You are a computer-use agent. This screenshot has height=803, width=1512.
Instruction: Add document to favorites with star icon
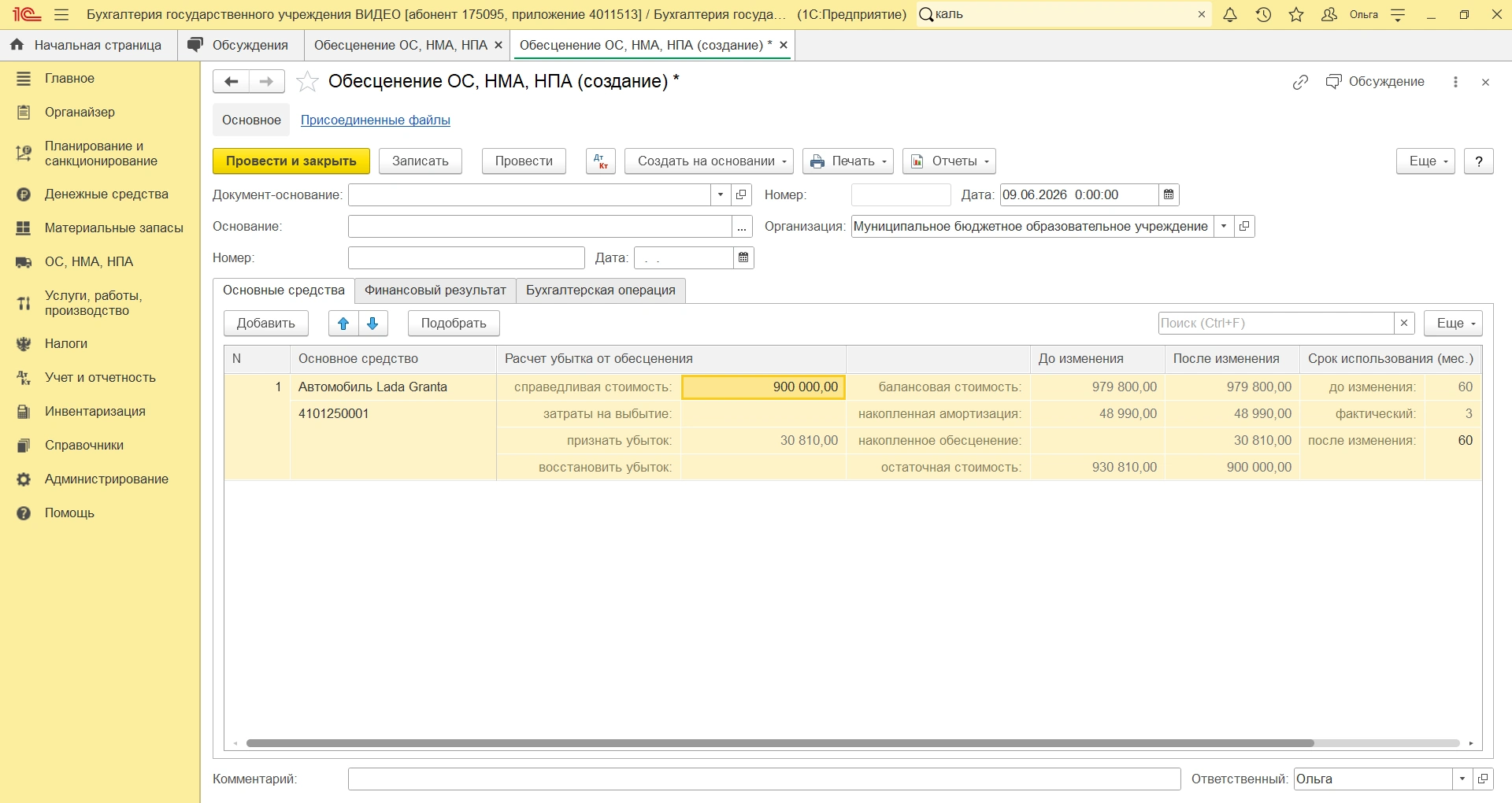307,82
